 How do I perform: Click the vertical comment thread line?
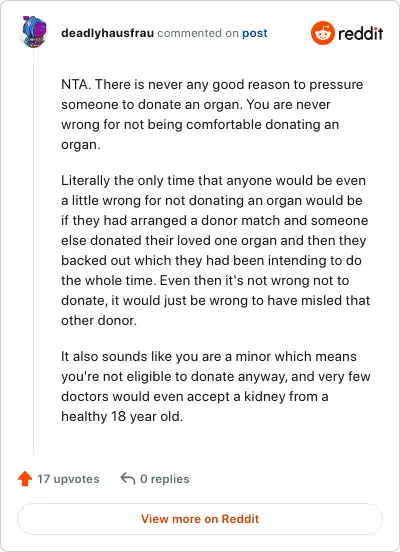pyautogui.click(x=34, y=252)
